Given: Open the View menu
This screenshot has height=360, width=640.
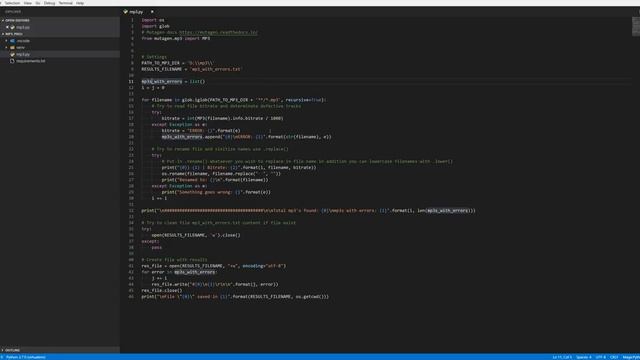Looking at the screenshot, I should pos(28,3).
